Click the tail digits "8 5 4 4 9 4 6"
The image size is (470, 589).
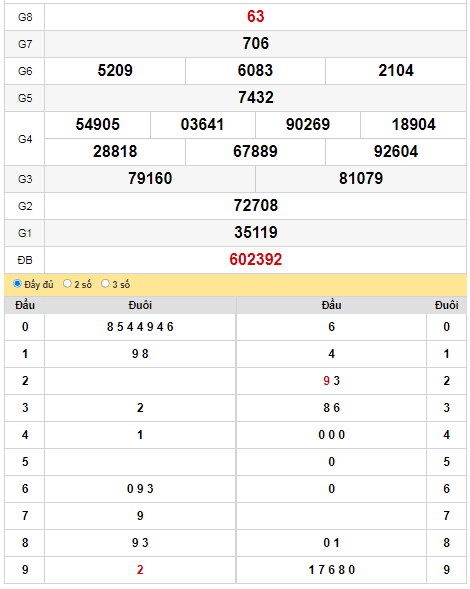(140, 327)
